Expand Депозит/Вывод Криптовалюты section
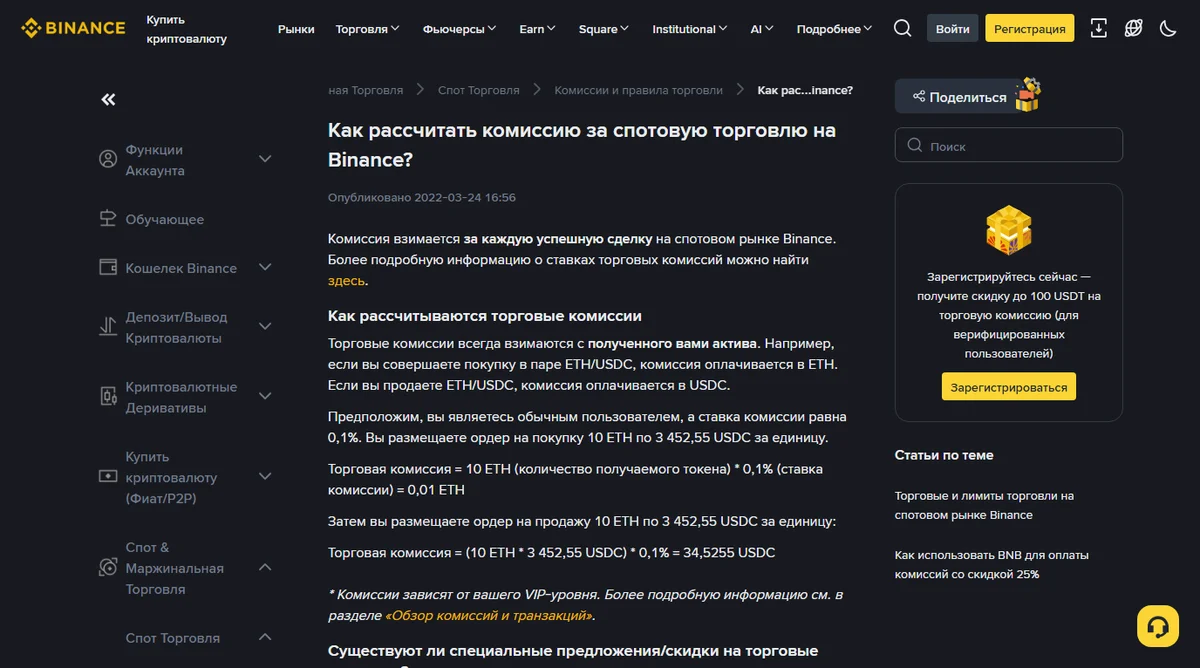This screenshot has width=1200, height=668. pos(265,326)
